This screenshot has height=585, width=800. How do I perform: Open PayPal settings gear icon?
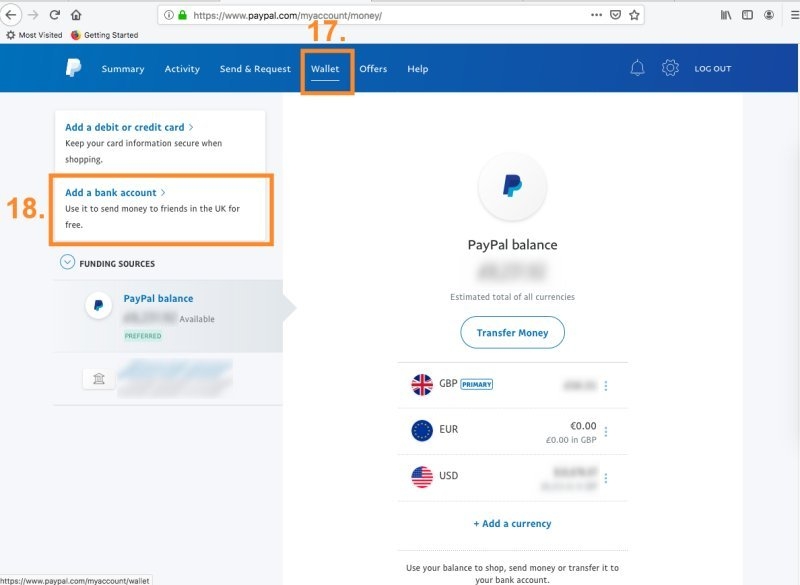coord(670,68)
